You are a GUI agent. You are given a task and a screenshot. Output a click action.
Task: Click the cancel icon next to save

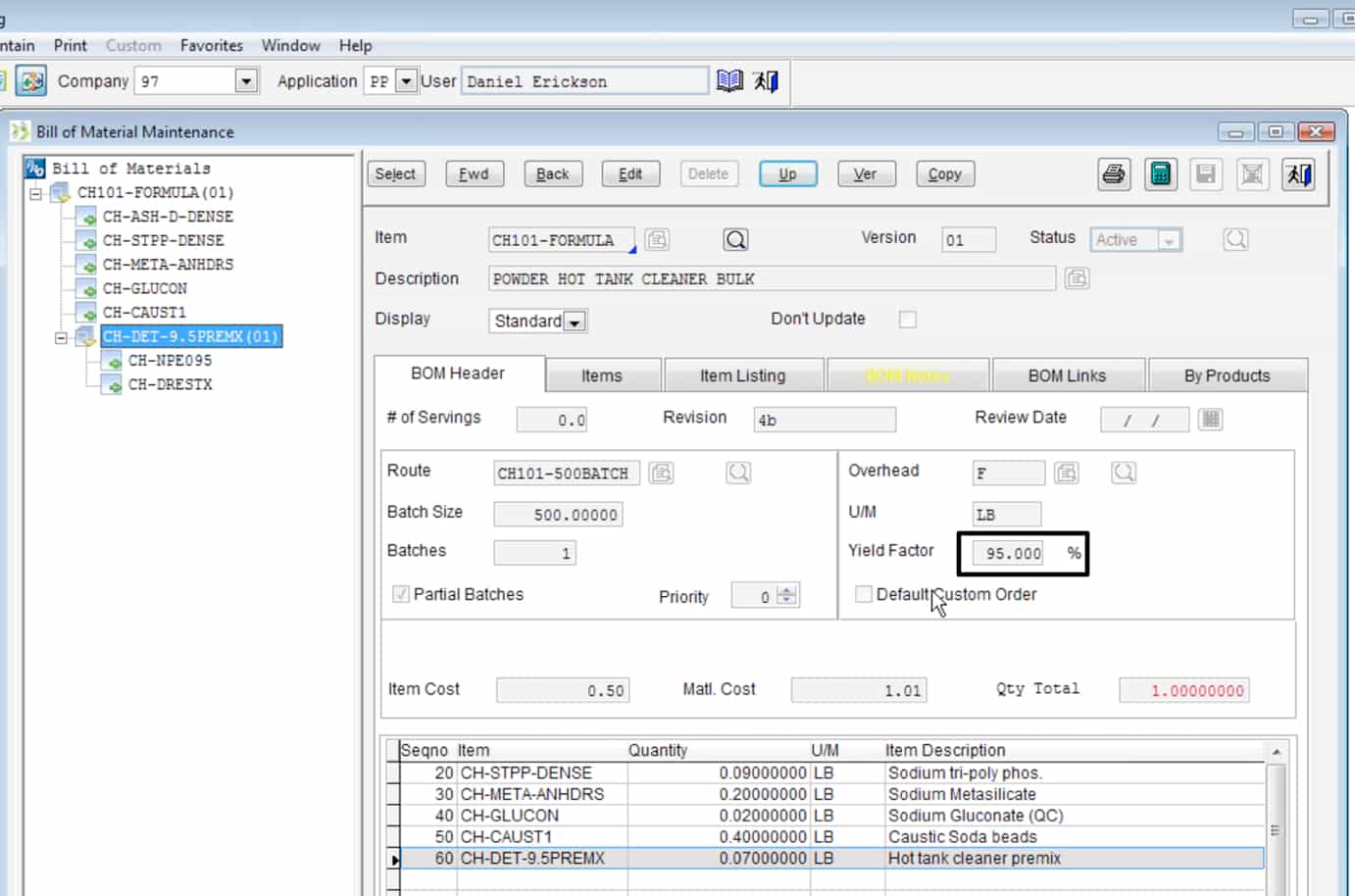[x=1252, y=174]
